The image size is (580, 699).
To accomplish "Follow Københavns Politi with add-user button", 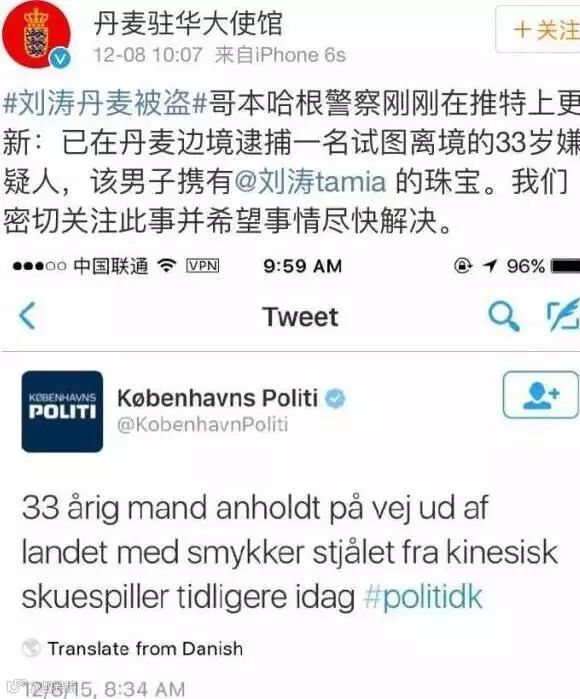I will click(x=541, y=395).
